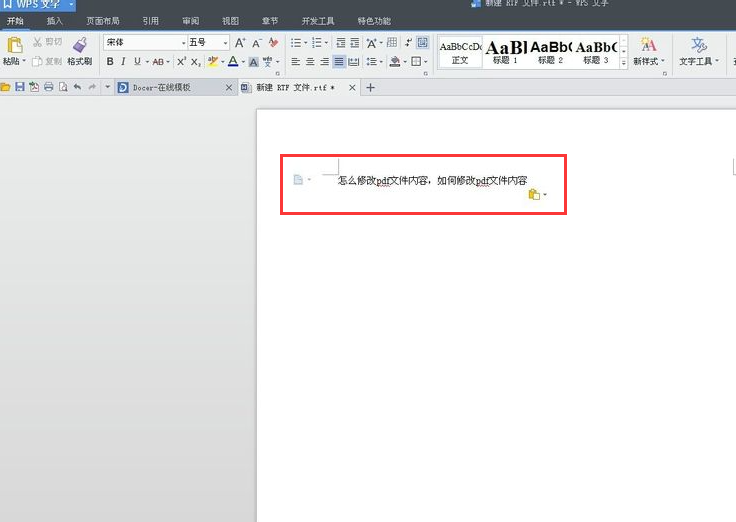
Task: Click the clear formatting eraser icon
Action: (274, 43)
